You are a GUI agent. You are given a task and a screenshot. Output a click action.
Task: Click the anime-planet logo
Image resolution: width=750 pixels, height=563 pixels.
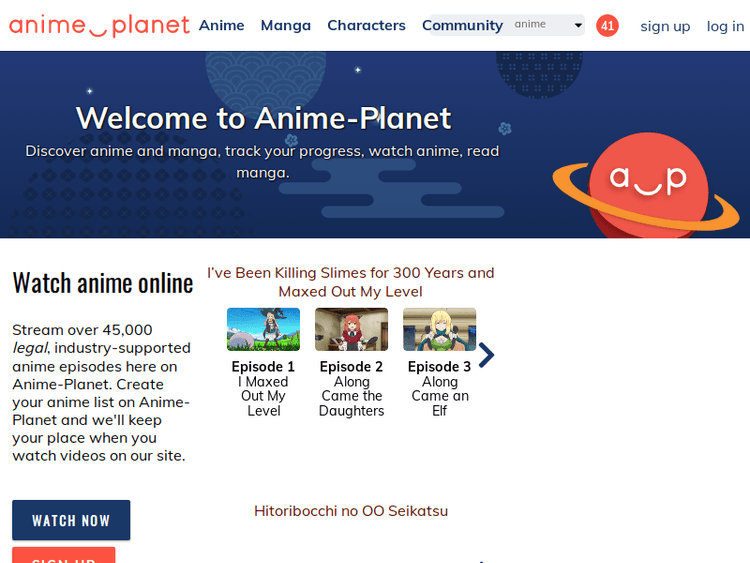99,26
